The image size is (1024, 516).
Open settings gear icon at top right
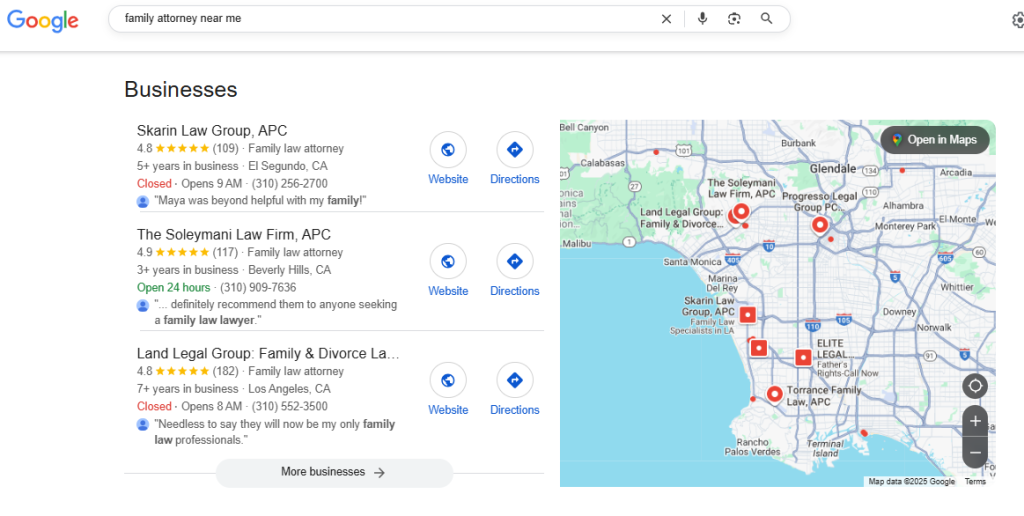[x=1017, y=20]
